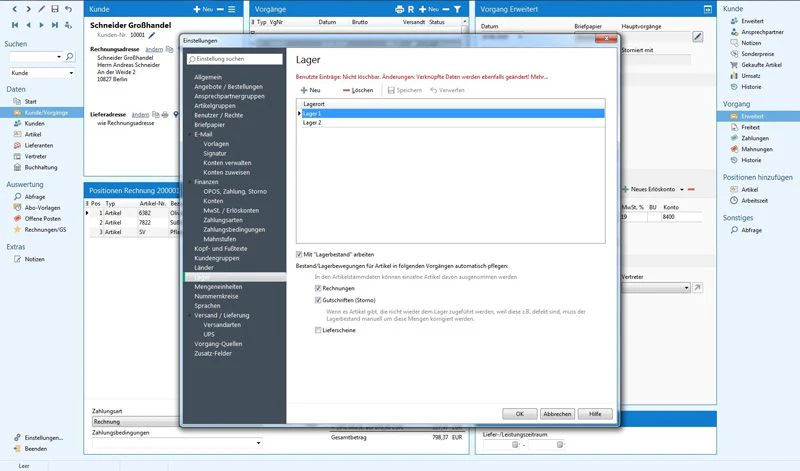Click the Abbrechen button
Image resolution: width=800 pixels, height=471 pixels.
pyautogui.click(x=557, y=414)
